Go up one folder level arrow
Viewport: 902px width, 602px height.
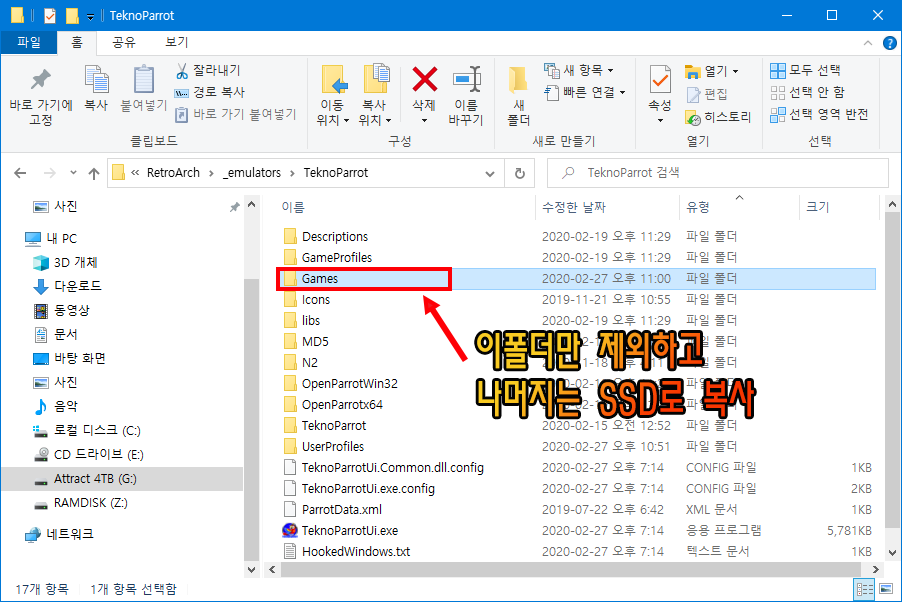pos(94,173)
